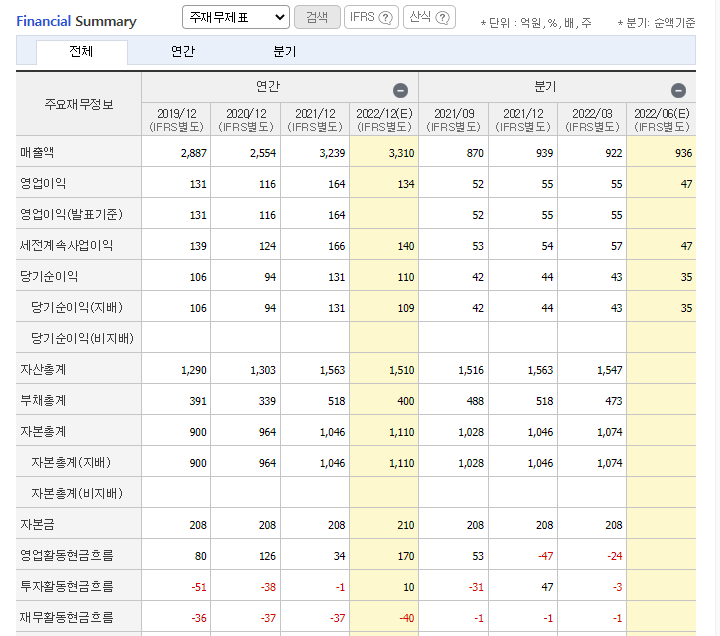
Task: Click the 매출액 value 870 for 2021/09
Action: pyautogui.click(x=475, y=153)
